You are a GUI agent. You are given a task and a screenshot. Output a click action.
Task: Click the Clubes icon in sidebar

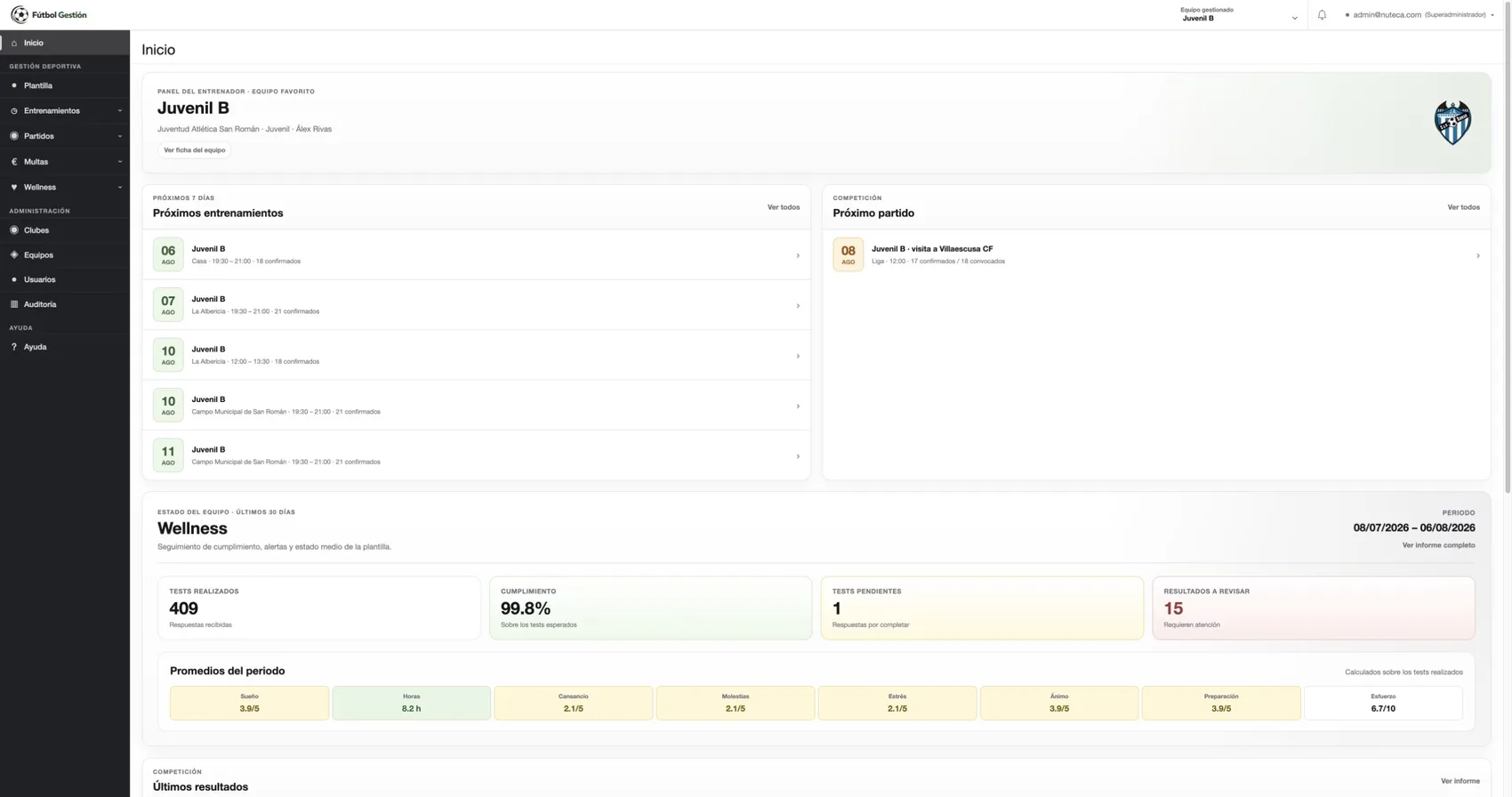coord(14,230)
